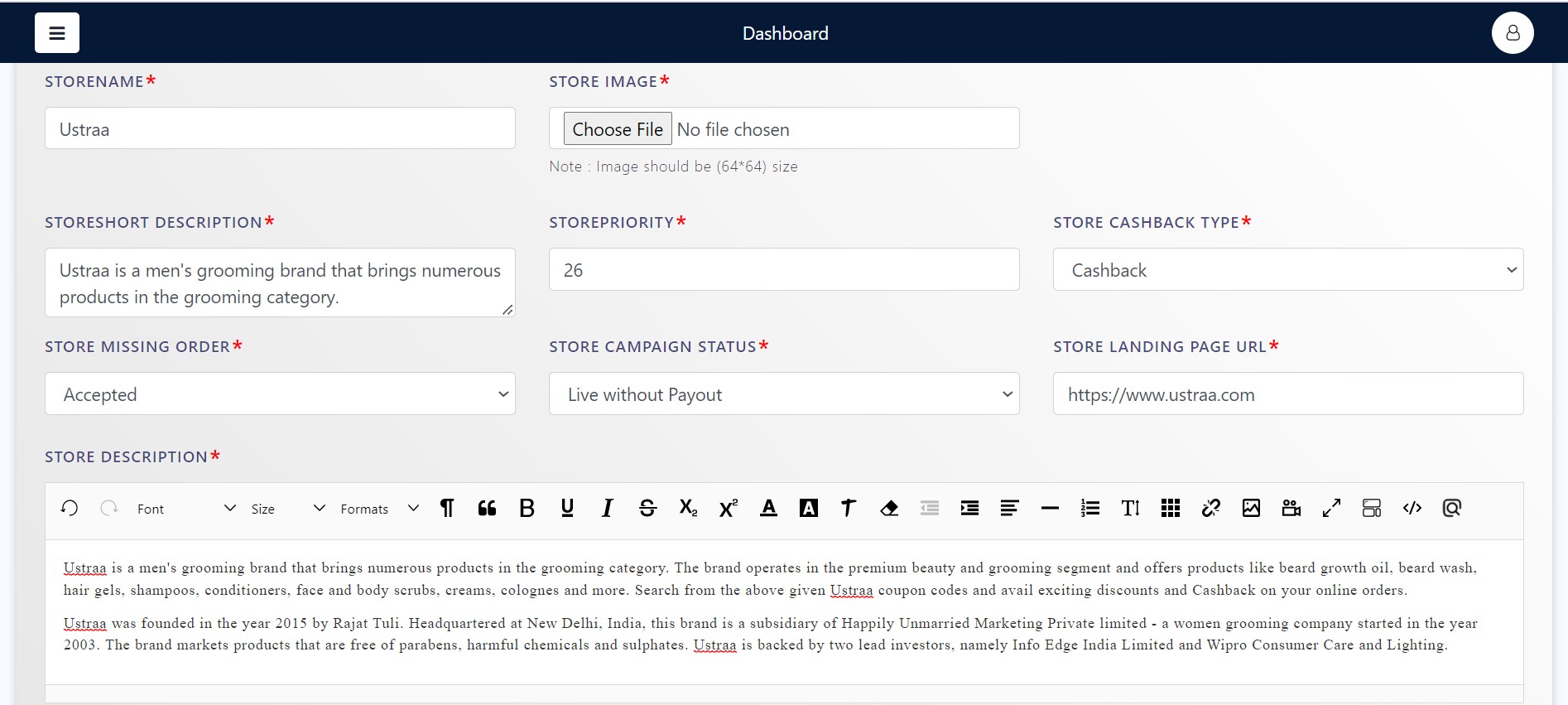Click the Storename input field
Viewport: 1568px width, 705px height.
(280, 128)
